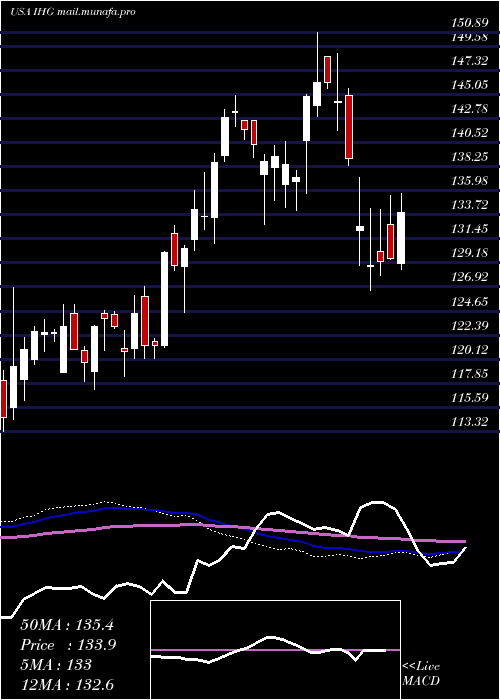Click the 140.52 price axis label

coord(471,133)
